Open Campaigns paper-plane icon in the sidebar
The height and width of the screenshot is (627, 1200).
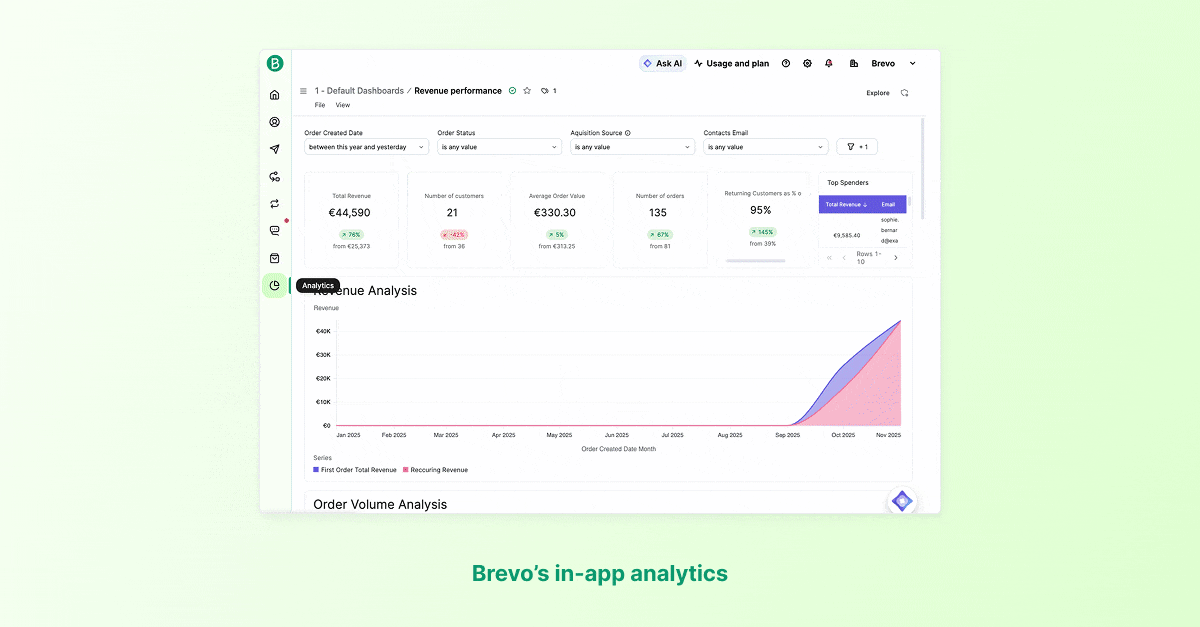[x=275, y=149]
